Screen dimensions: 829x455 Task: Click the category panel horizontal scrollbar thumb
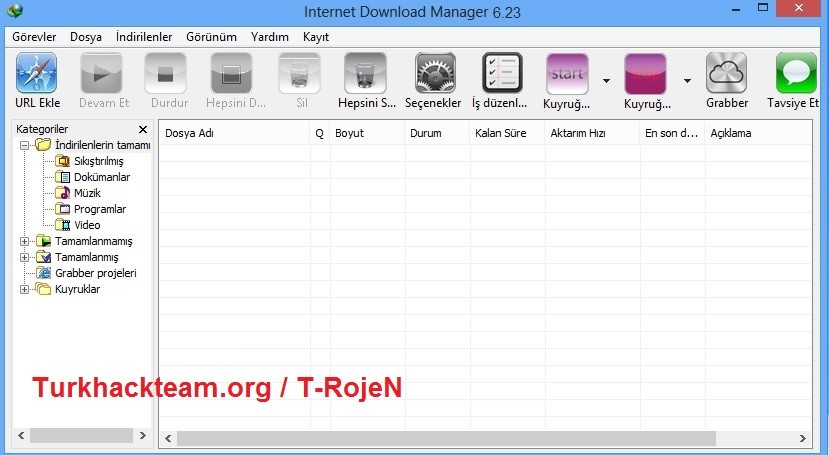pos(81,435)
